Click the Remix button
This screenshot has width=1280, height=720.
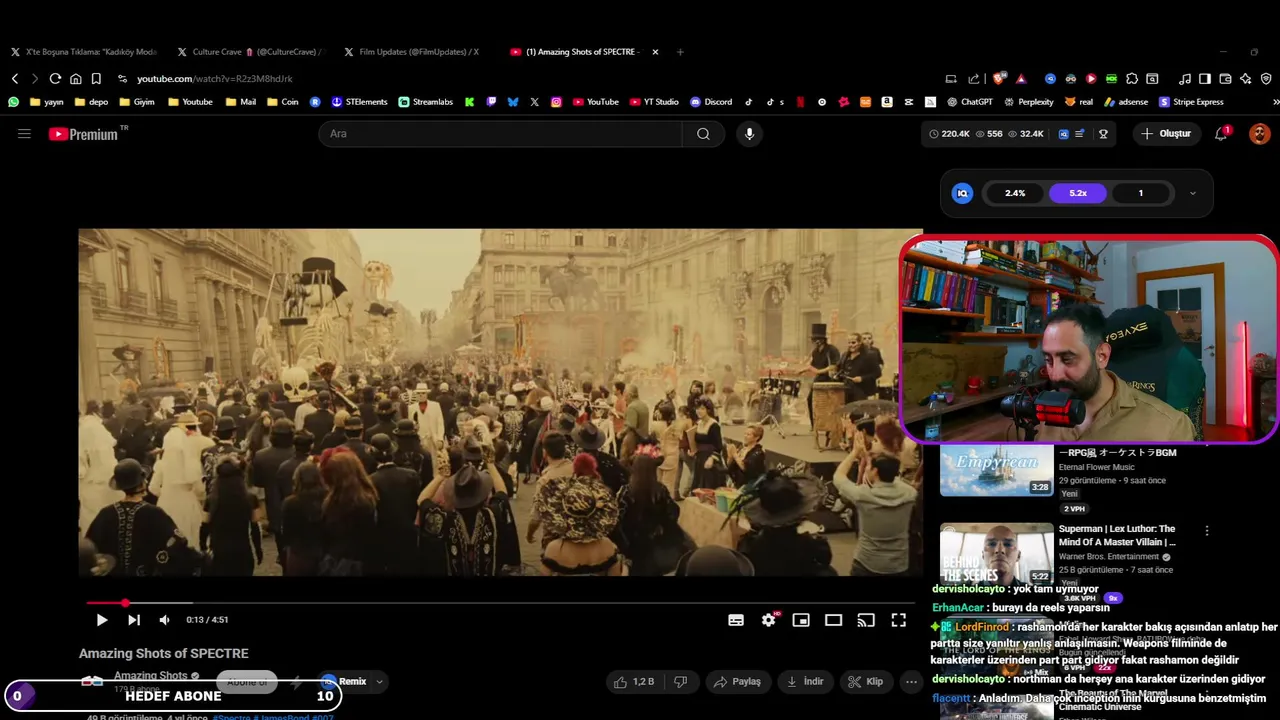[x=343, y=681]
